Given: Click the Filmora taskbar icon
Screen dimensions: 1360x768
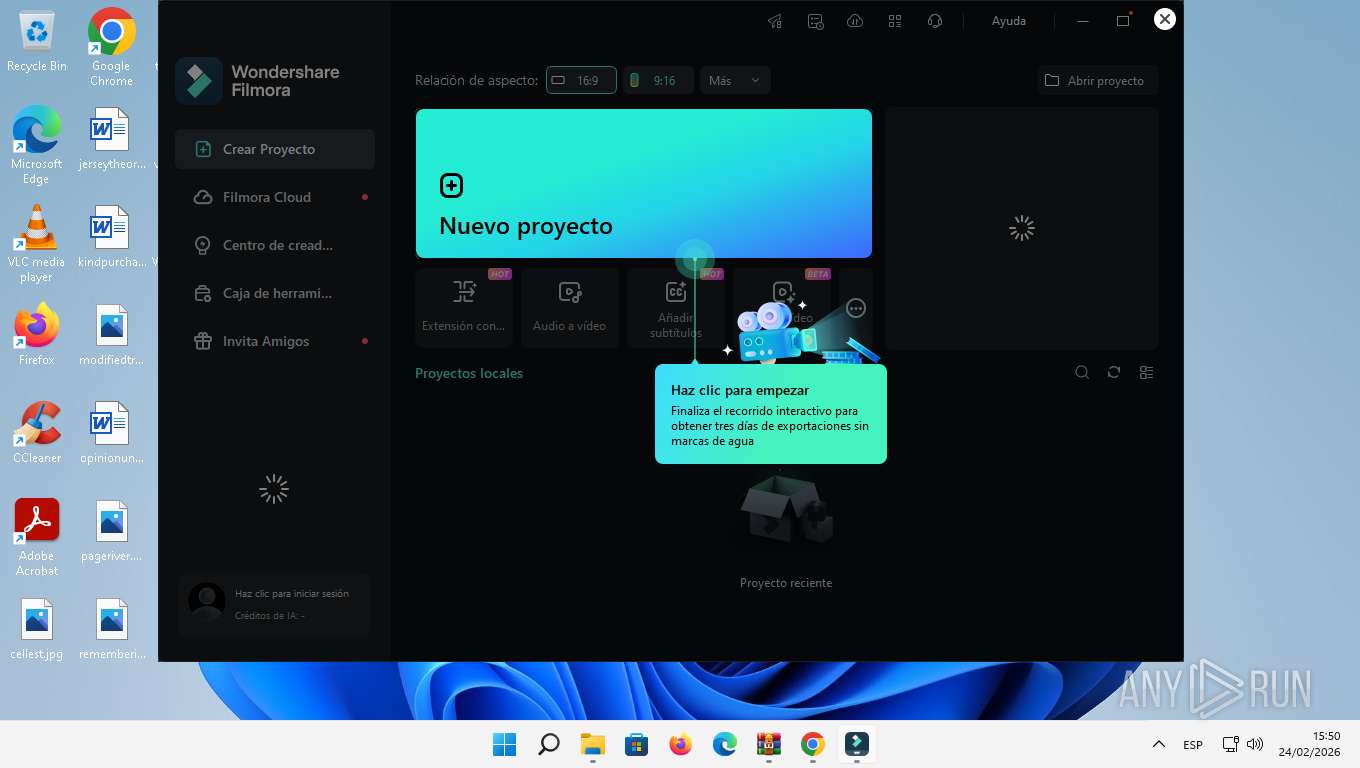Looking at the screenshot, I should coord(857,744).
